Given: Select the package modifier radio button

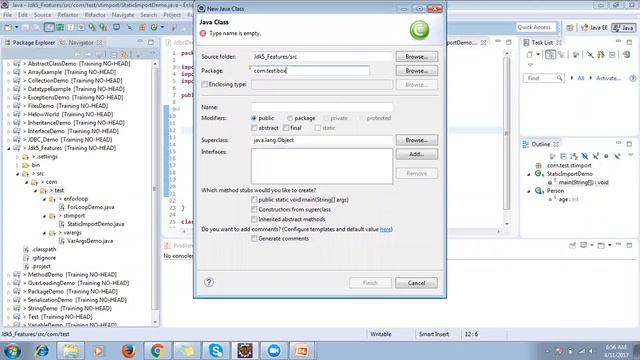Looking at the screenshot, I should tap(290, 118).
